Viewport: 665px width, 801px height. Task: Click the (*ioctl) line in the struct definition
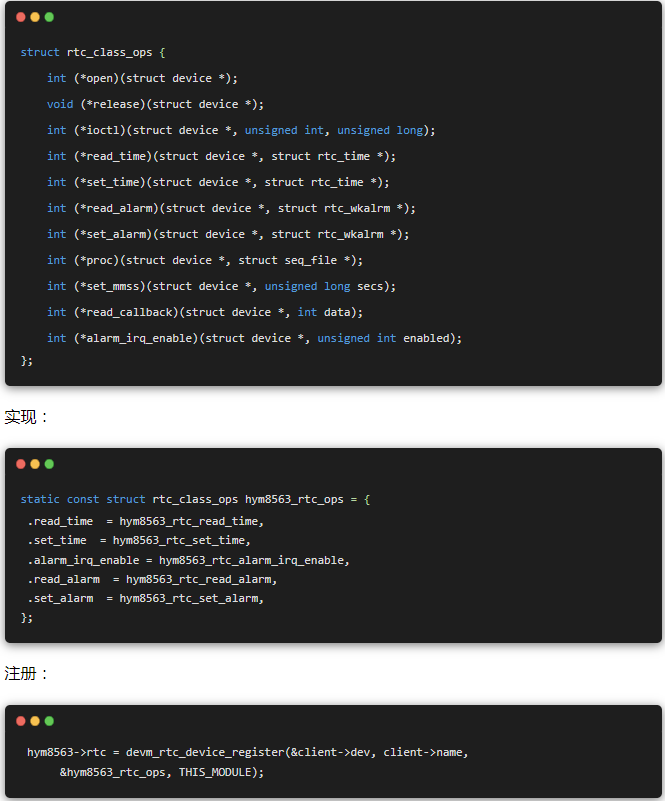pyautogui.click(x=240, y=130)
